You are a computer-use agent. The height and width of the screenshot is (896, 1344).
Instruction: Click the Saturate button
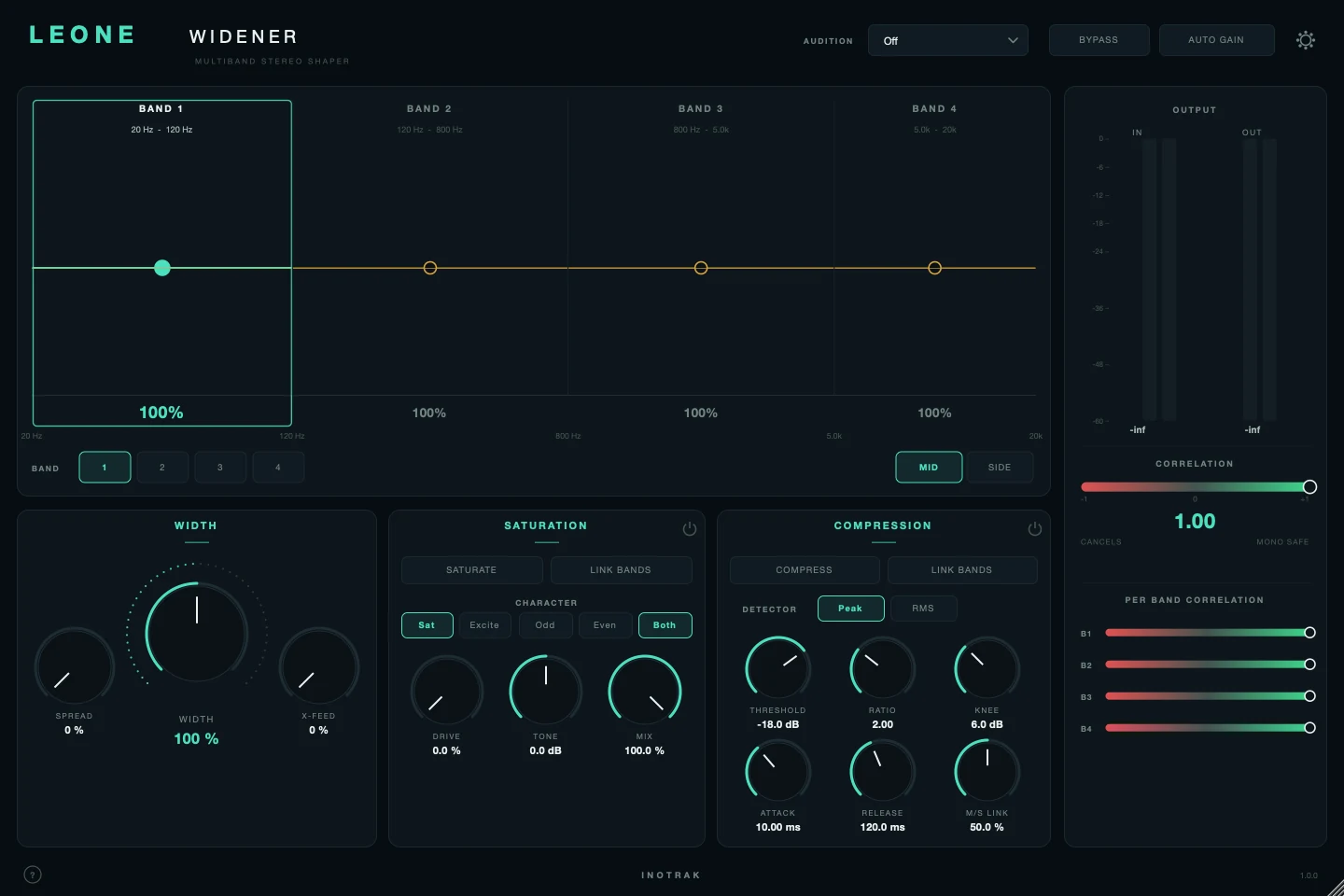point(471,570)
